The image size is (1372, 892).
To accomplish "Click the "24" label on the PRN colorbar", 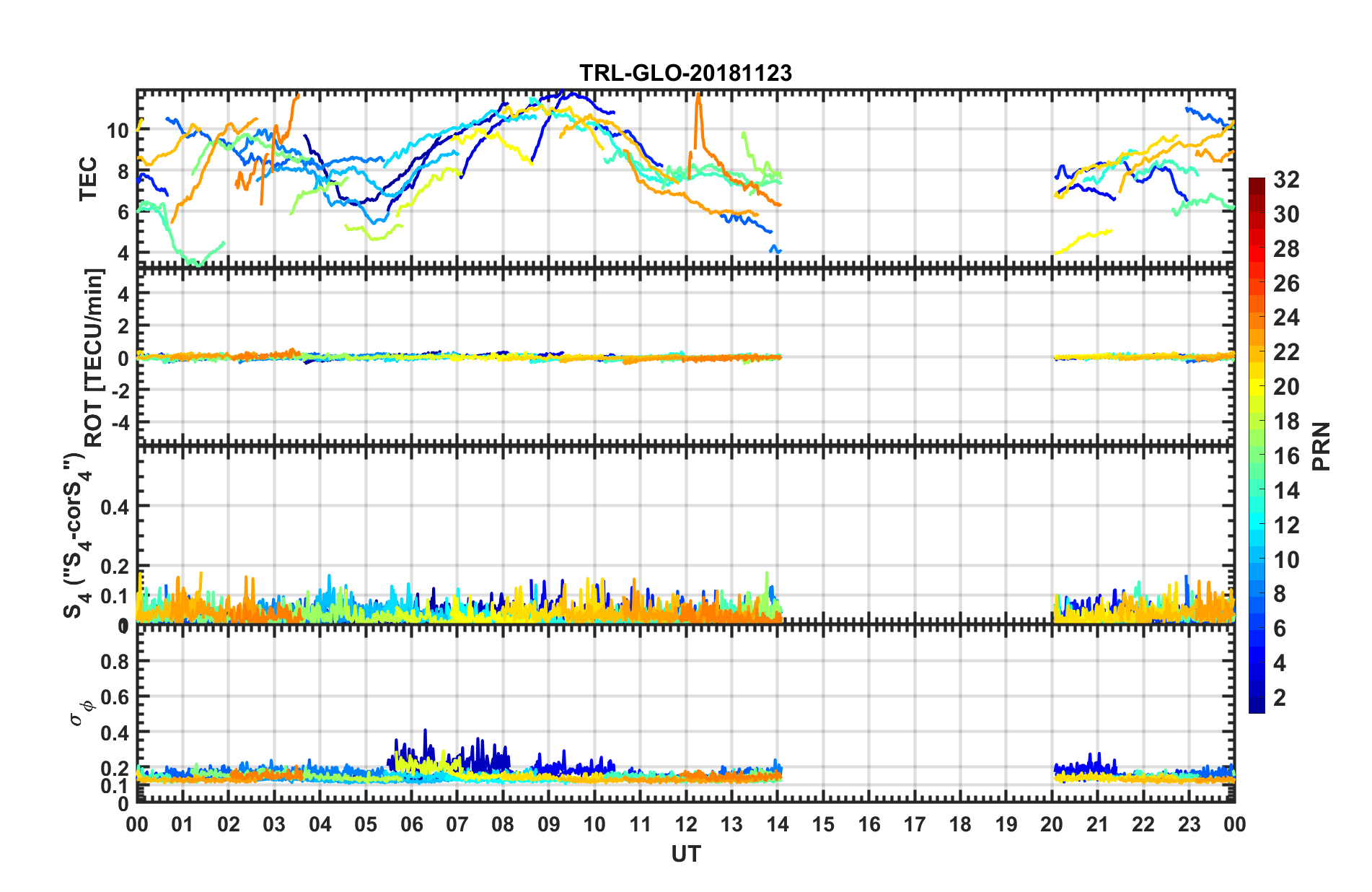I will point(1286,318).
